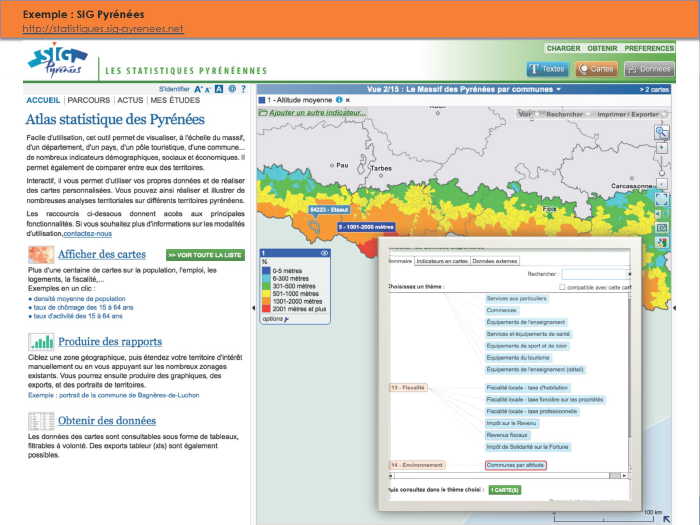Tick the 'compatible avec cette carte' checkbox
The image size is (700, 525).
coord(562,287)
